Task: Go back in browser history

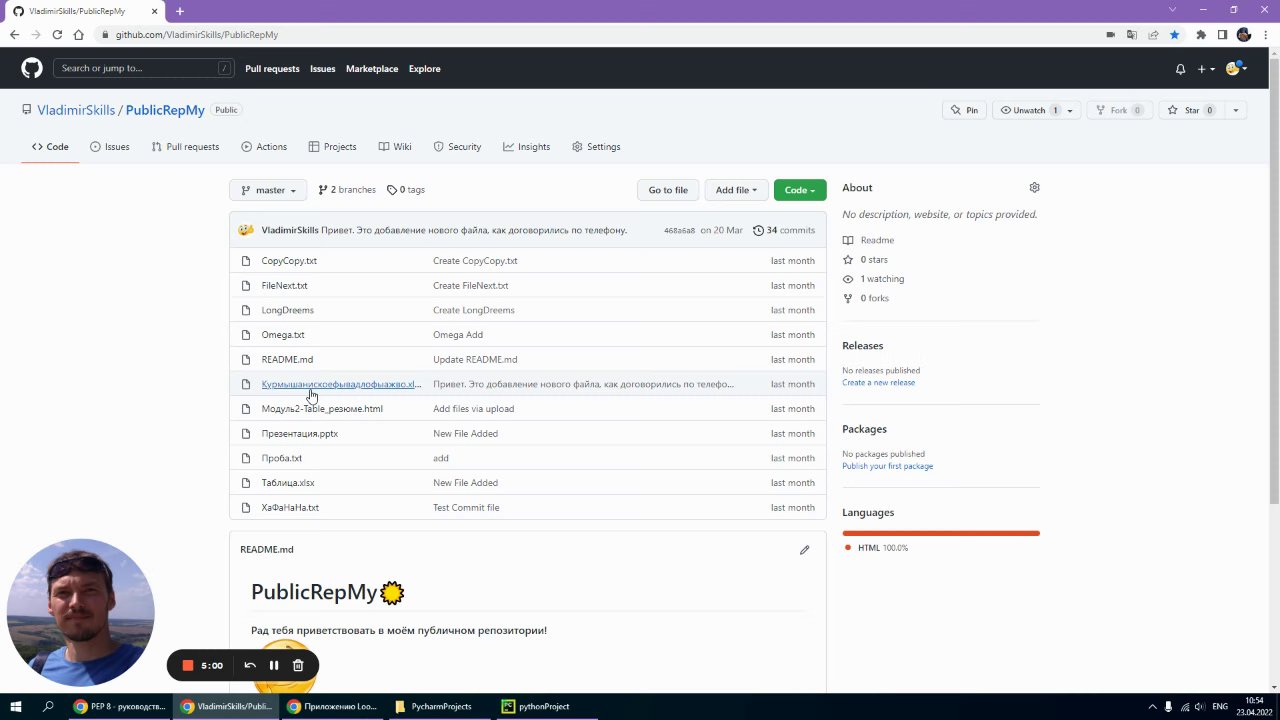Action: pyautogui.click(x=14, y=34)
